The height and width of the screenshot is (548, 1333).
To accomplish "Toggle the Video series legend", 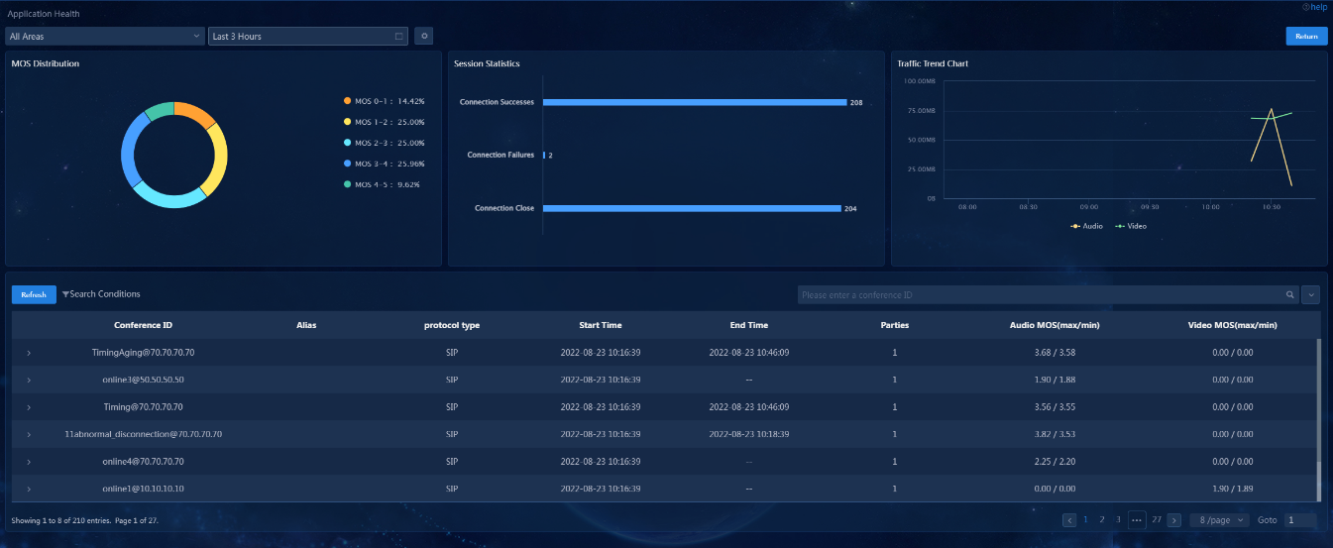I will [x=1131, y=226].
